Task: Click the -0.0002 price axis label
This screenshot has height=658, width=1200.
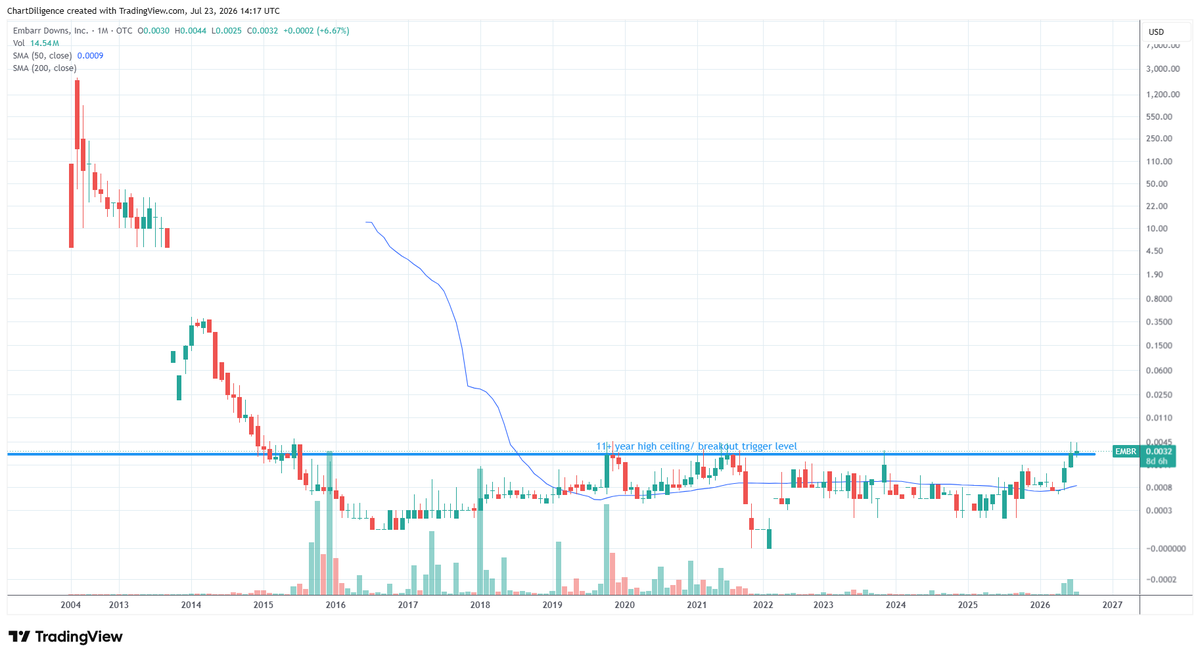Action: pyautogui.click(x=1161, y=580)
